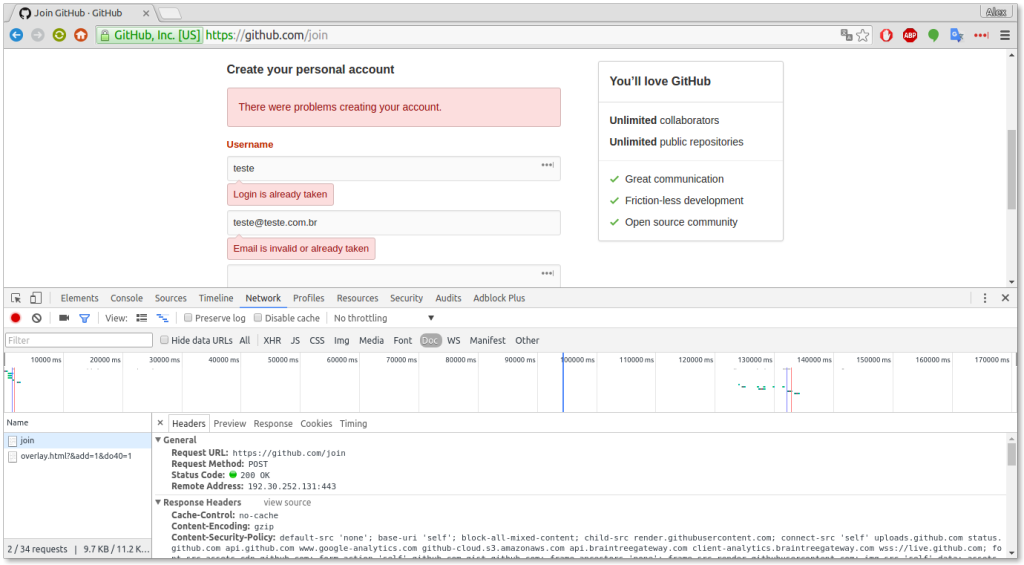Click view source link in Response Headers
The height and width of the screenshot is (565, 1024).
click(287, 502)
